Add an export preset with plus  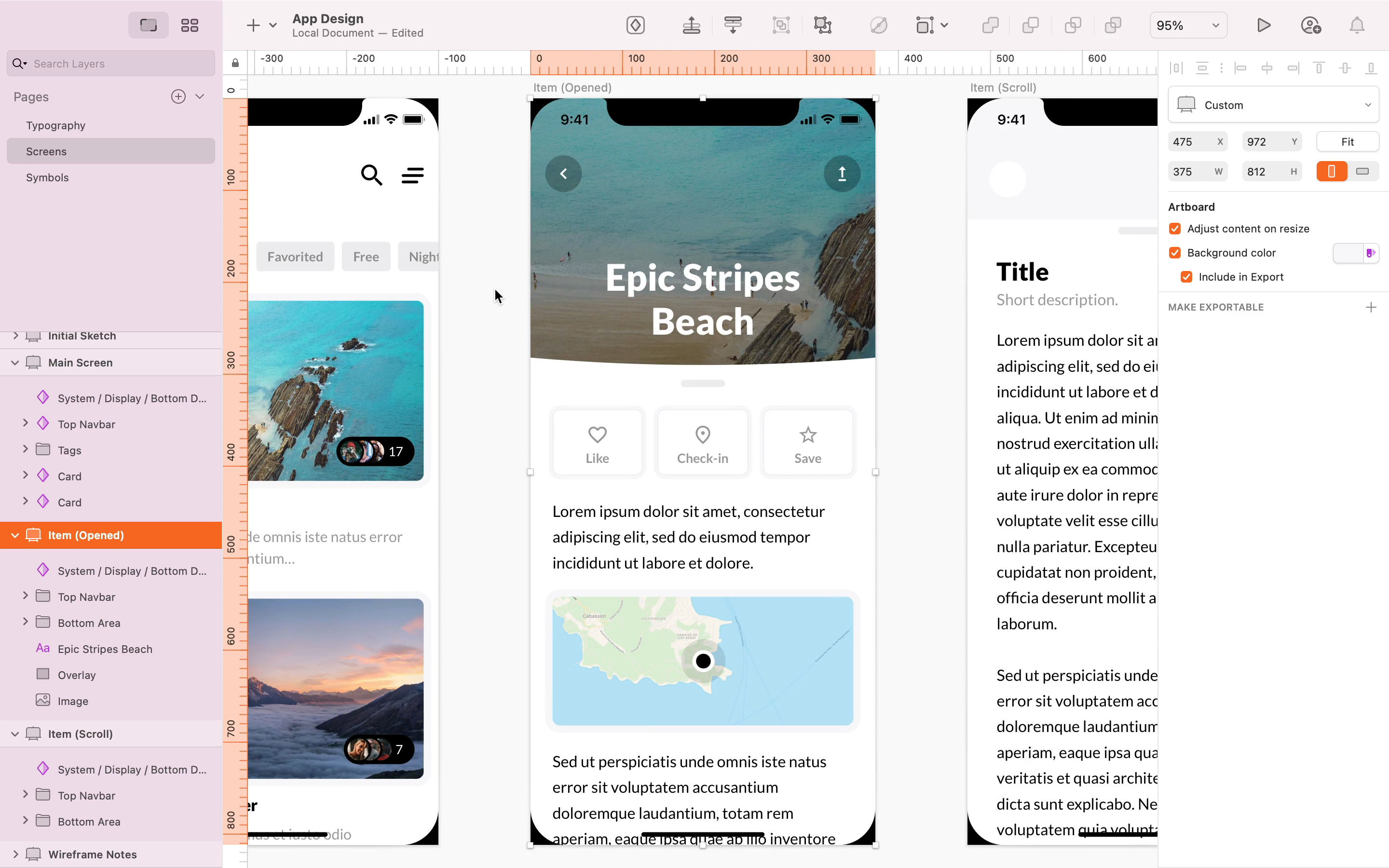[1371, 307]
